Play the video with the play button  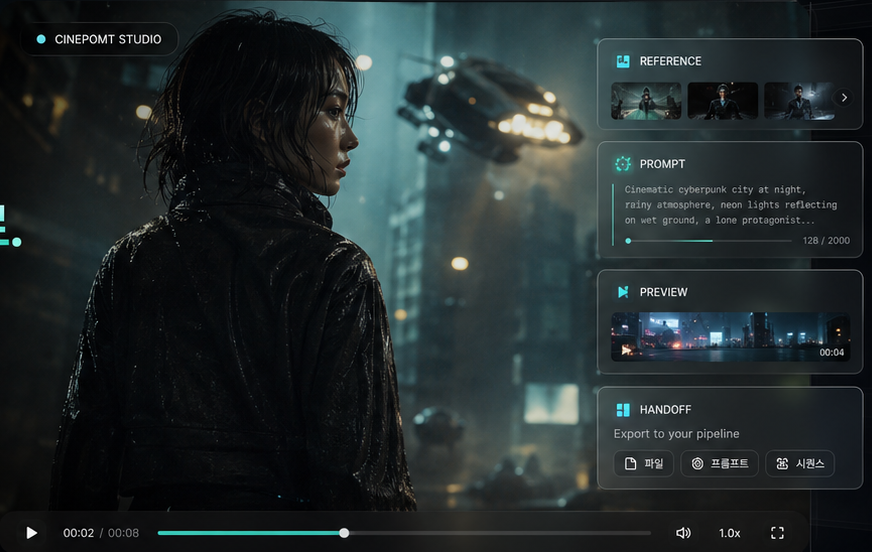click(x=32, y=533)
